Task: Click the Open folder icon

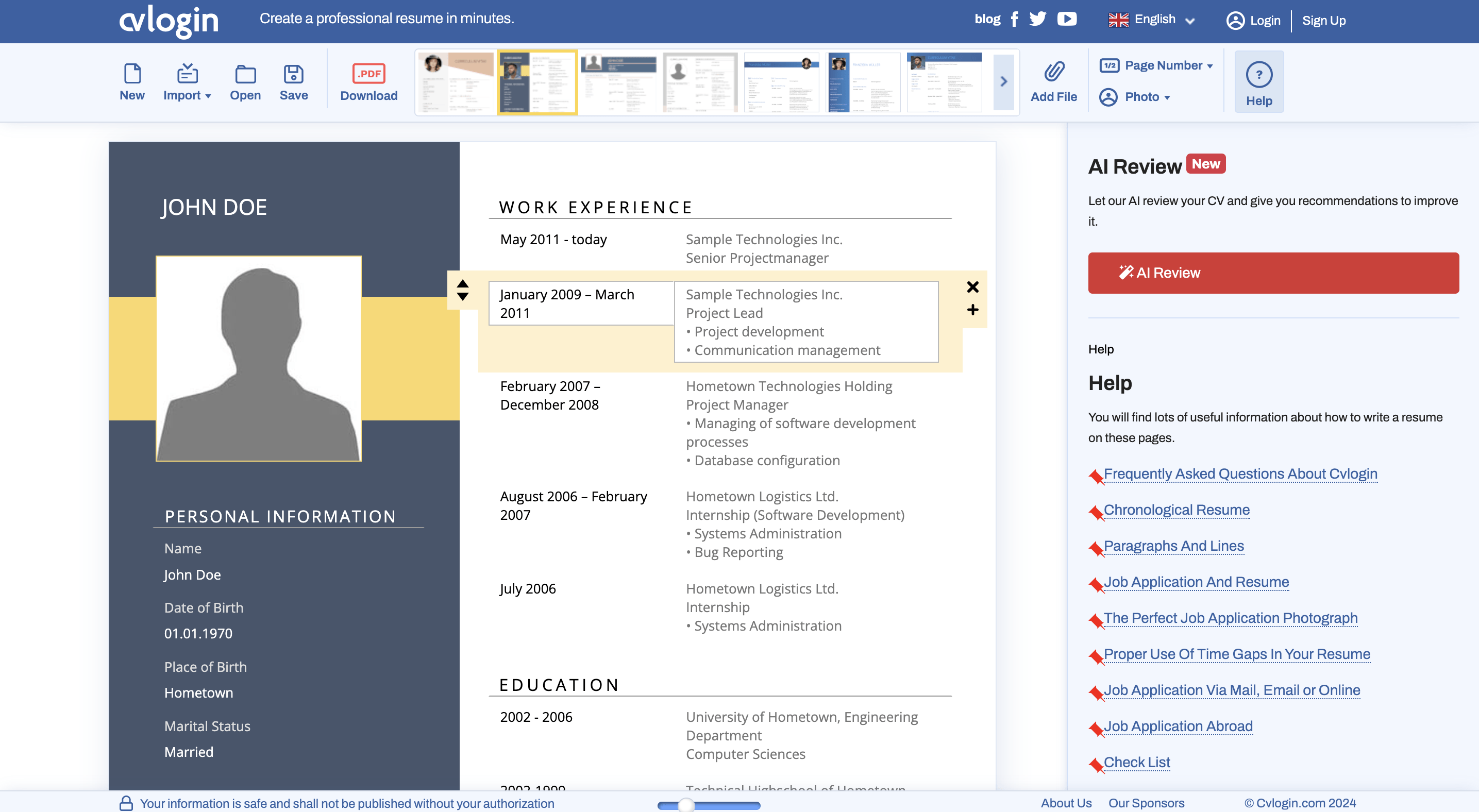Action: coord(245,74)
